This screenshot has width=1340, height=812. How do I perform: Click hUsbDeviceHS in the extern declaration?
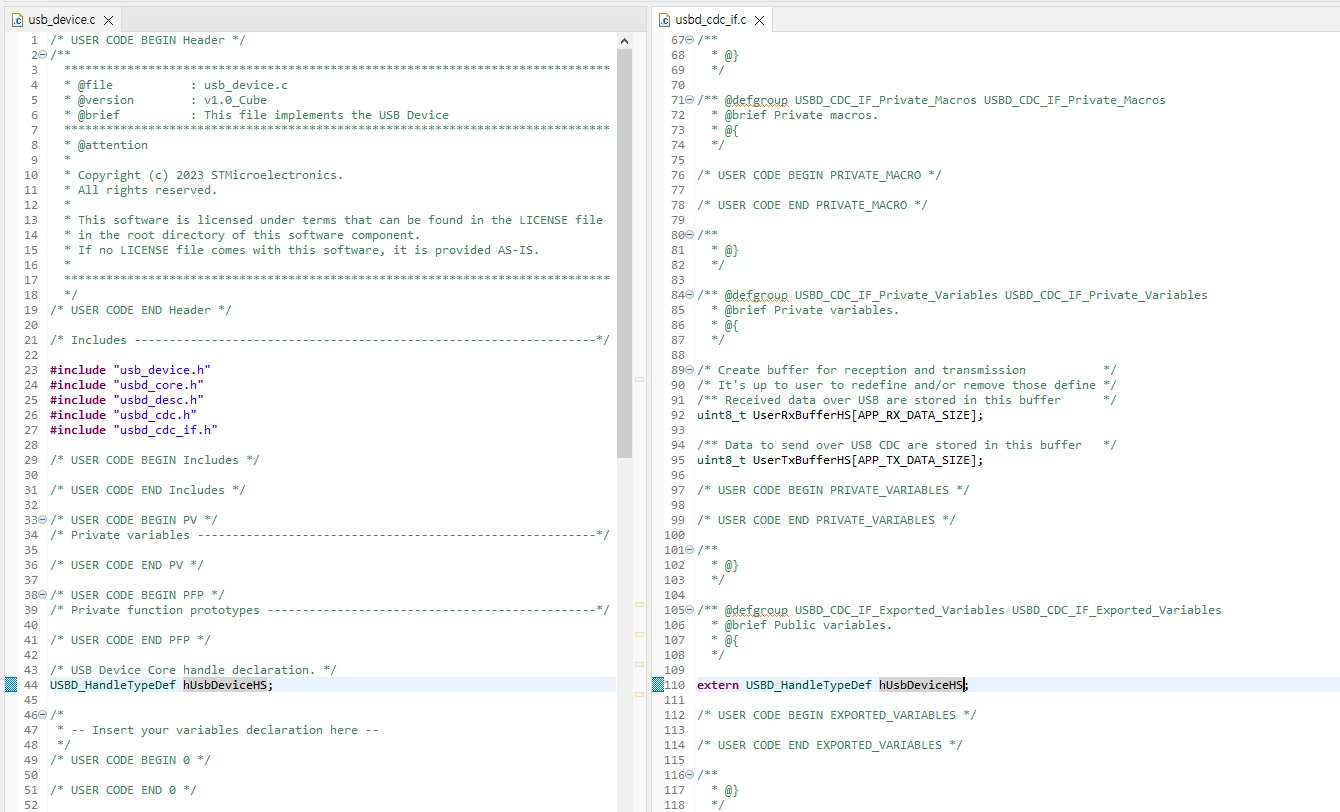point(922,685)
